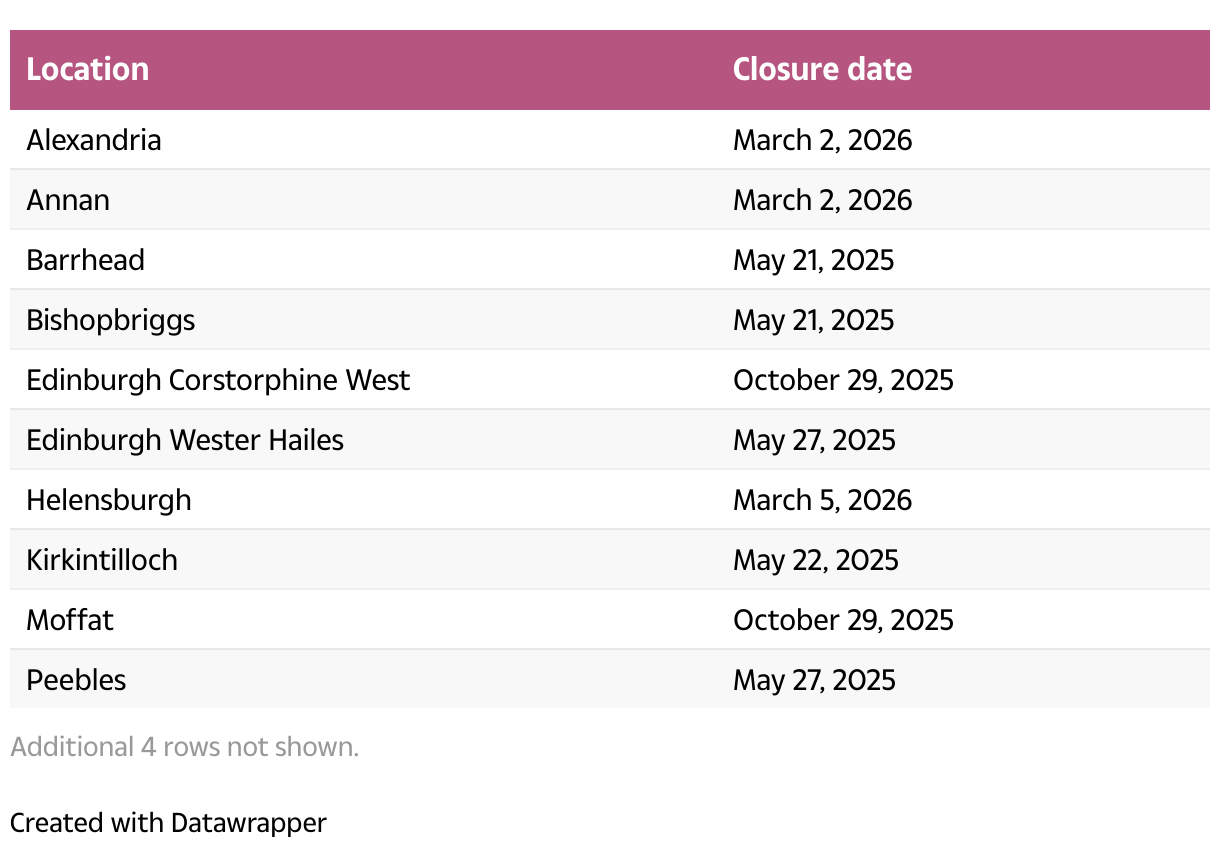Click the 'Additional 4 rows not shown' note
This screenshot has height=850, width=1220.
pyautogui.click(x=184, y=746)
